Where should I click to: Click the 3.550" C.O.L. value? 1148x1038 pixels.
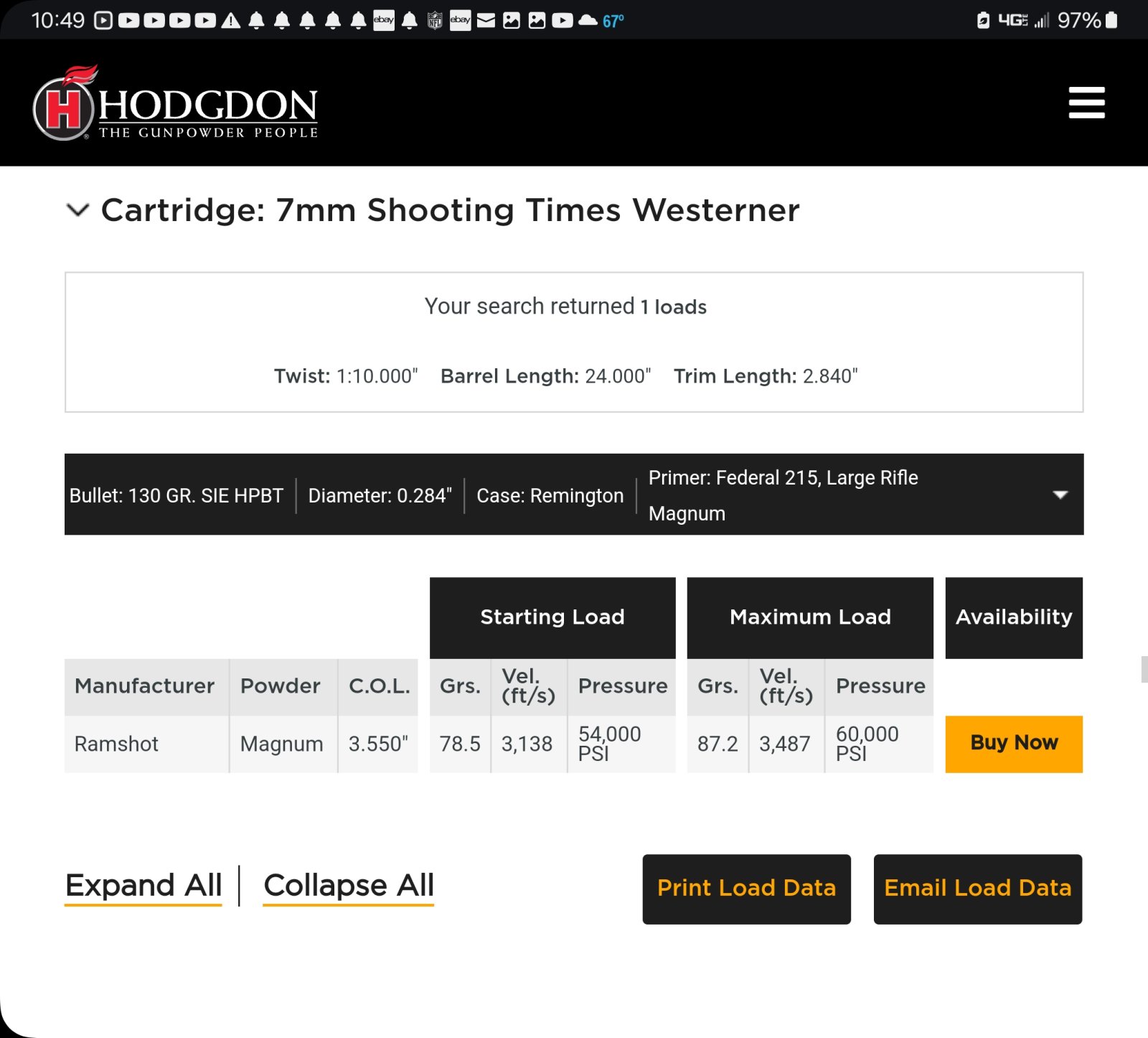click(x=378, y=744)
